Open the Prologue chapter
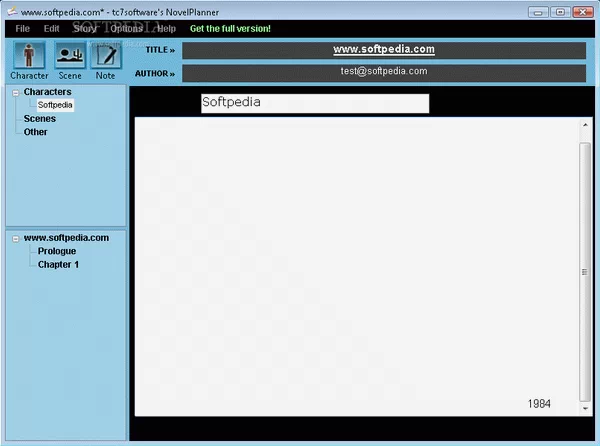Viewport: 600px width, 446px height. 57,251
